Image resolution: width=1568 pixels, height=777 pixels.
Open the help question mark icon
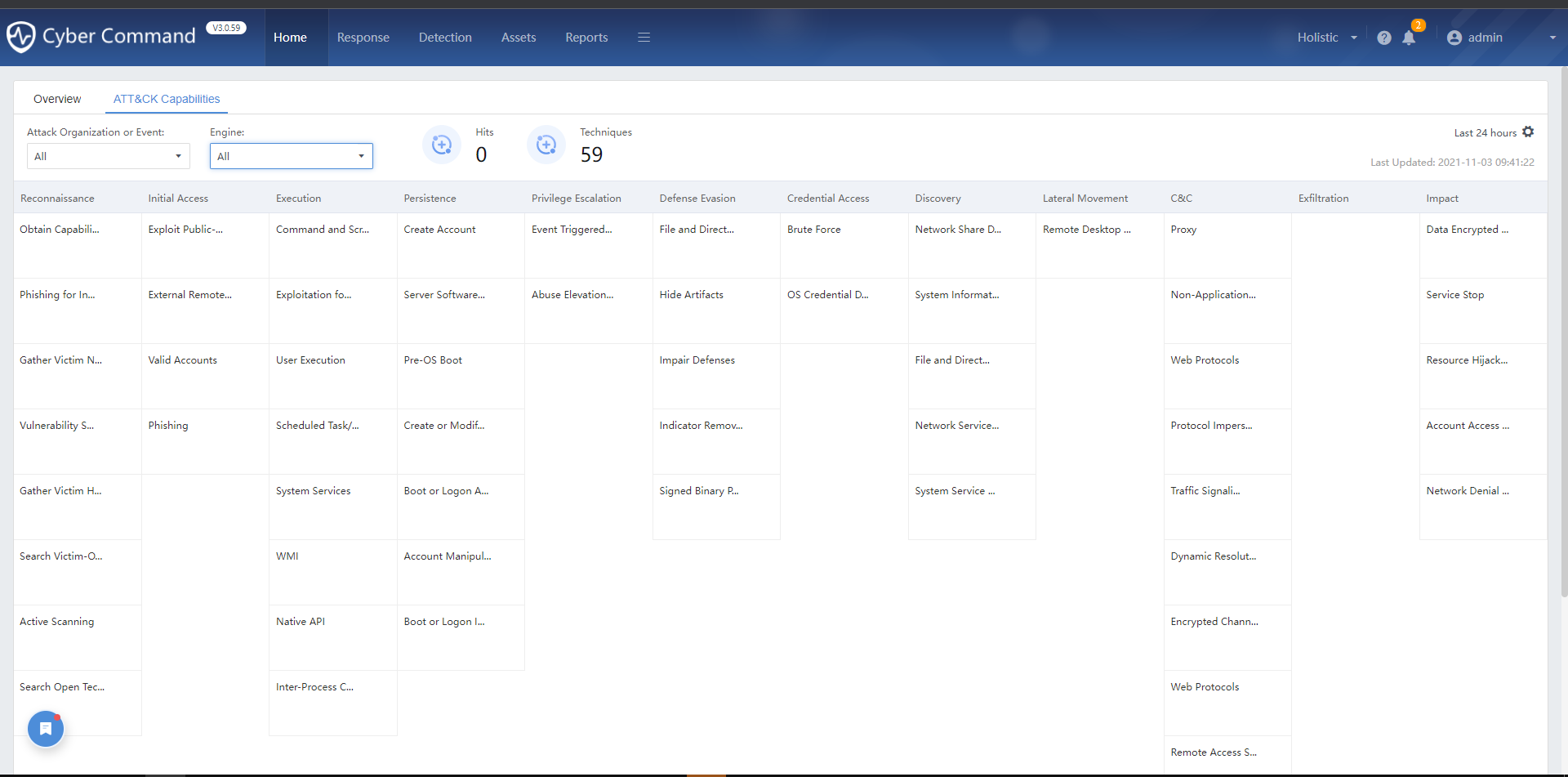pyautogui.click(x=1383, y=38)
